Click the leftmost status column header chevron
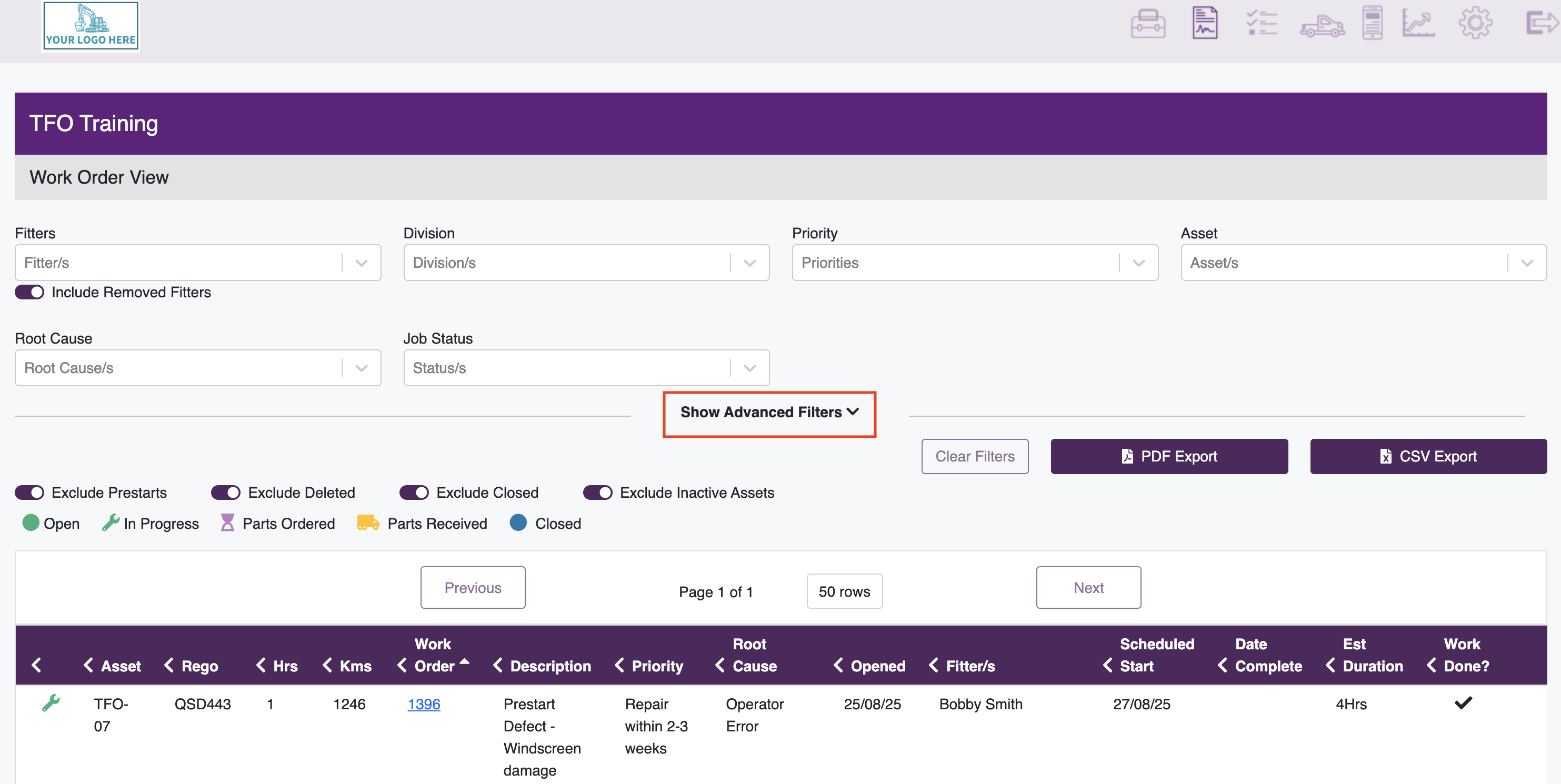Screen dimensions: 1561x784 [x=36, y=665]
